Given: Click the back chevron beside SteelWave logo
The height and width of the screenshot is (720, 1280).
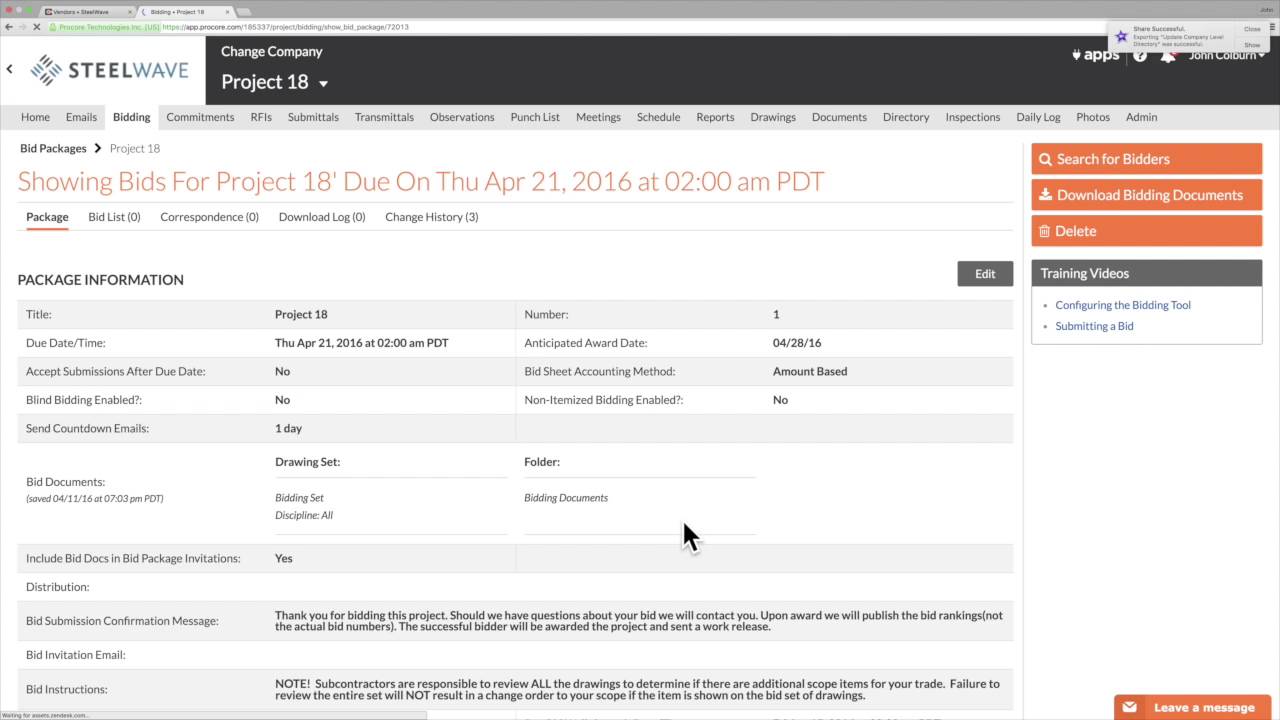Looking at the screenshot, I should (x=10, y=69).
